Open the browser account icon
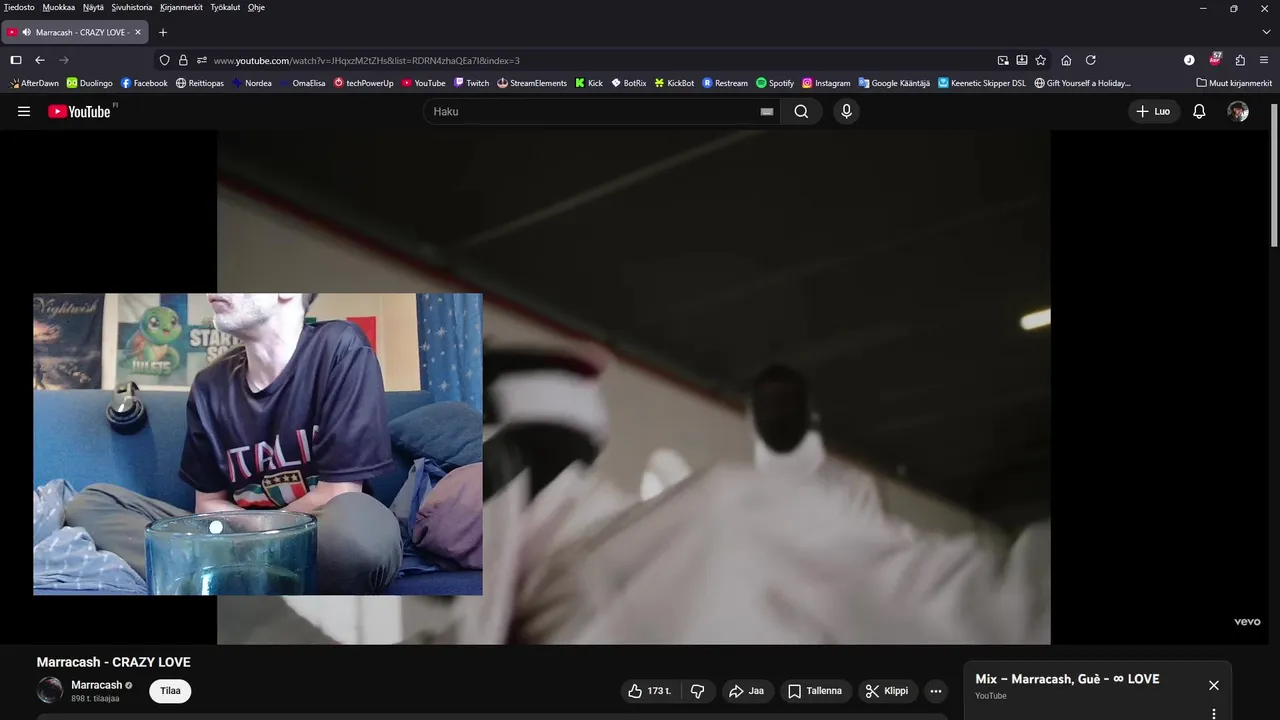This screenshot has height=720, width=1280. (1189, 60)
